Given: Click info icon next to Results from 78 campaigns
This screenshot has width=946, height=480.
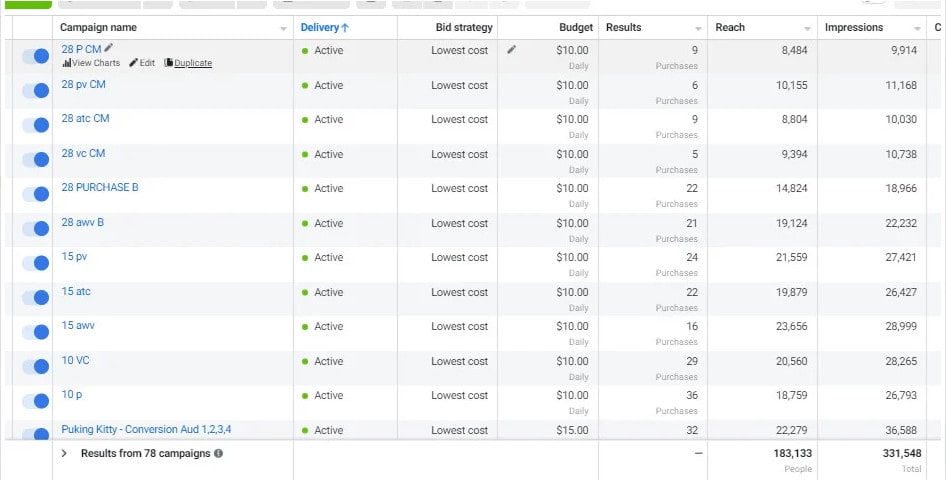Looking at the screenshot, I should (219, 453).
